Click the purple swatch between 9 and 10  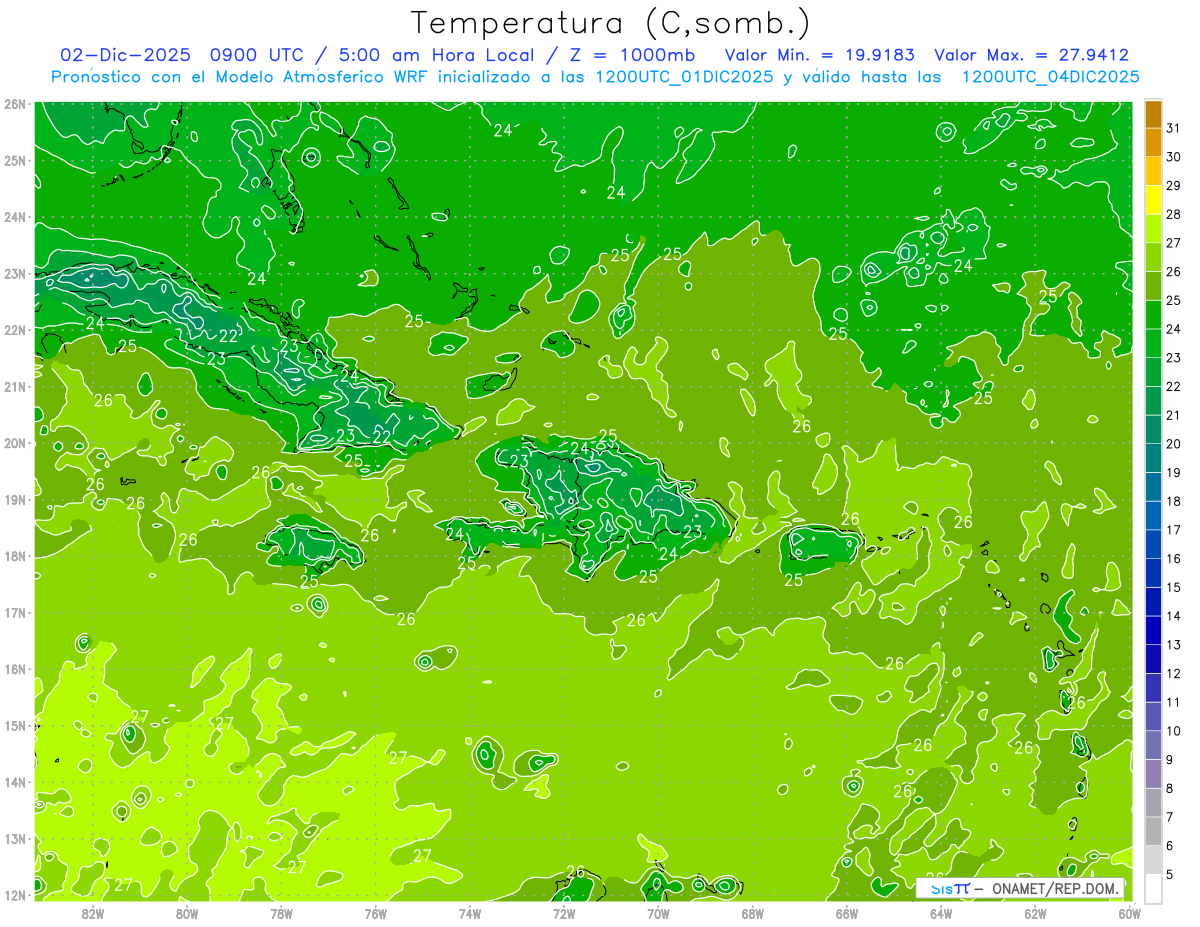coord(1153,745)
